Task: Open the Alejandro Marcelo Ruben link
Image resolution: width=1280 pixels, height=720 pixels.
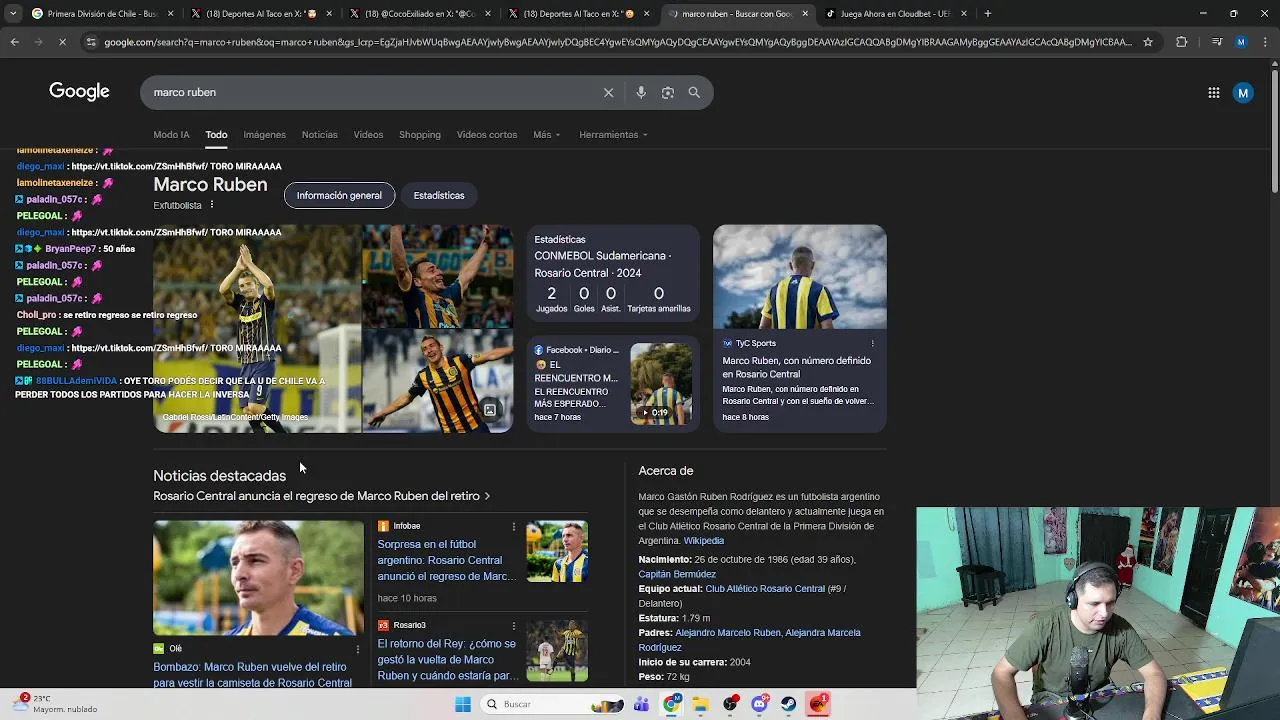Action: point(727,633)
